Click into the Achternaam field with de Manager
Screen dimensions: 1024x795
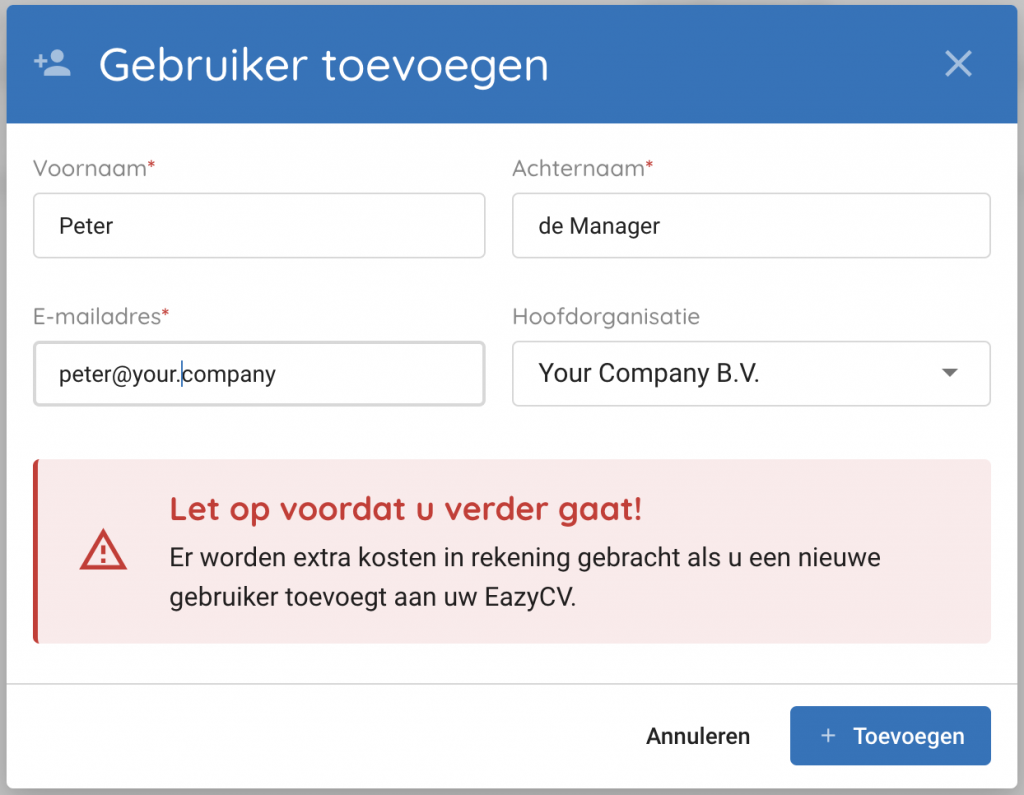[x=750, y=226]
